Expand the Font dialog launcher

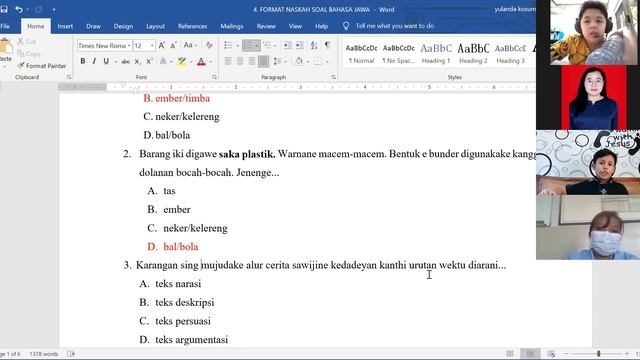pyautogui.click(x=214, y=77)
